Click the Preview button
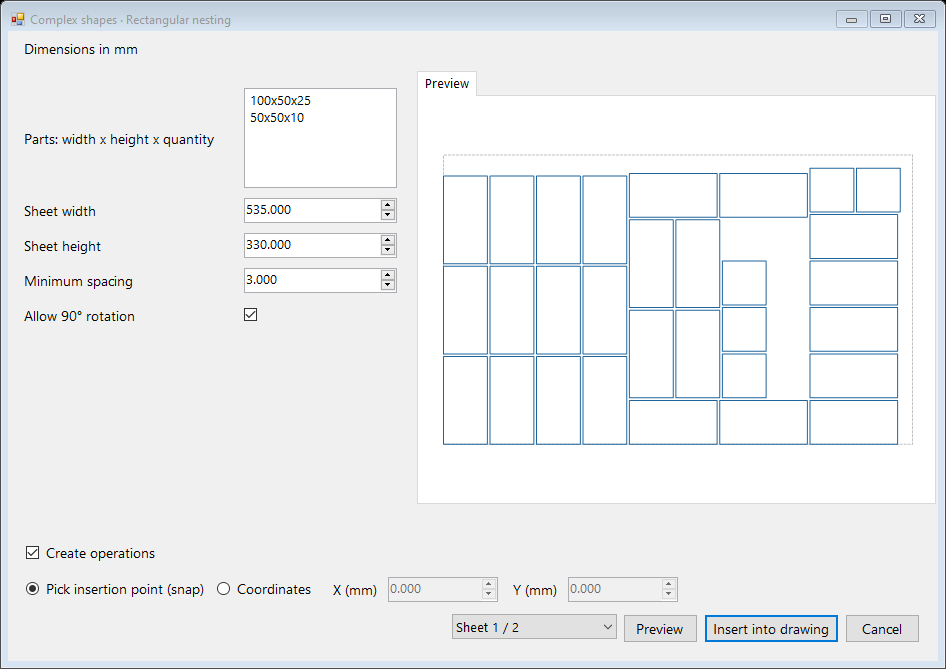This screenshot has width=946, height=669. click(x=659, y=629)
